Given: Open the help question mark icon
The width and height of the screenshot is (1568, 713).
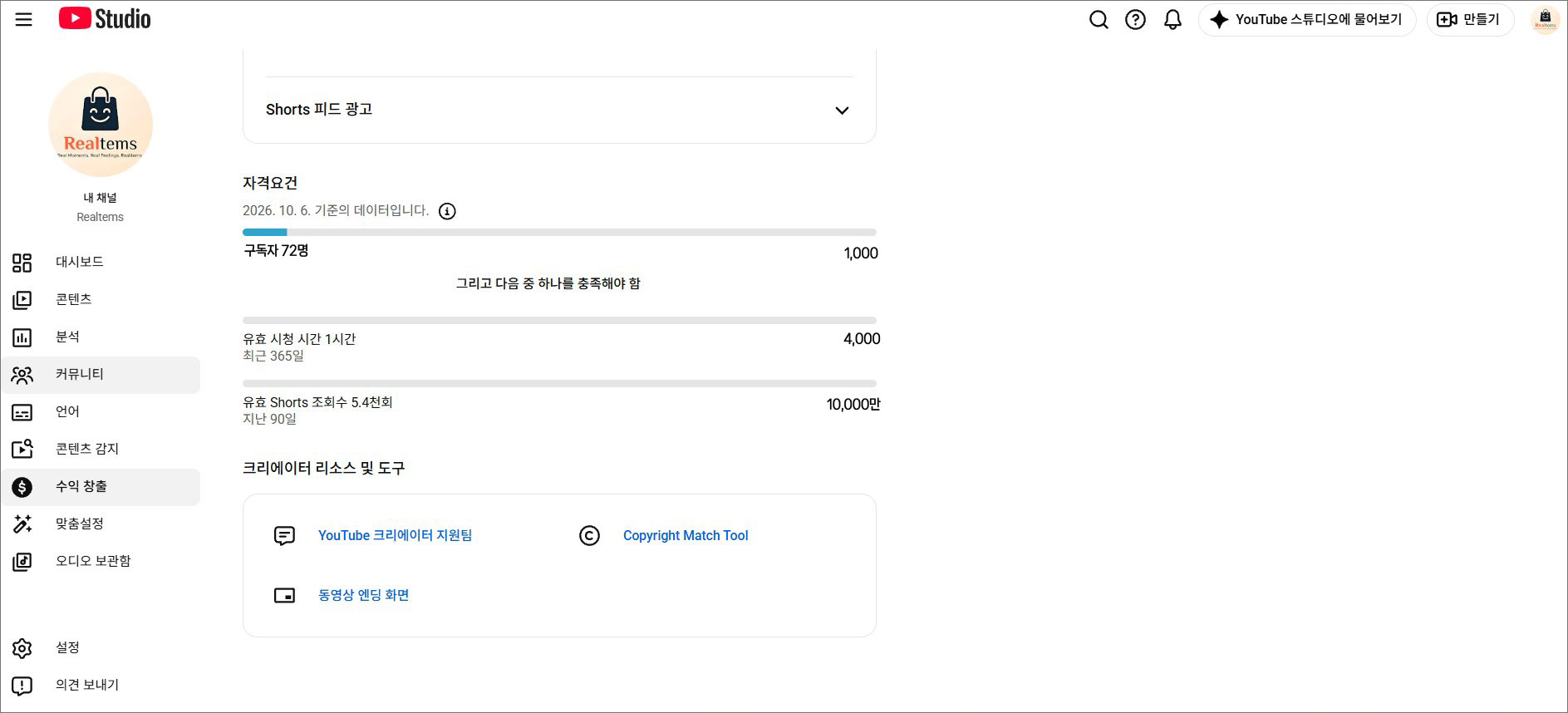Looking at the screenshot, I should (1135, 19).
